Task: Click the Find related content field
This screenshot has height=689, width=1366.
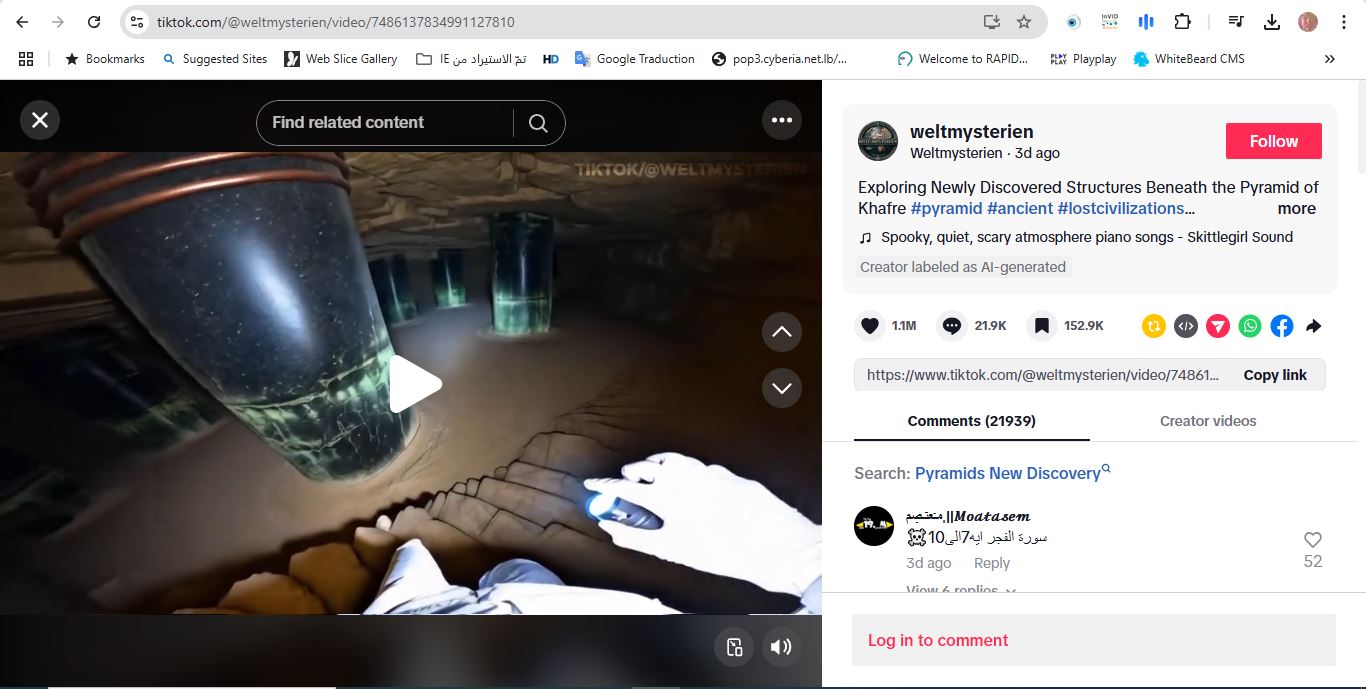Action: [x=385, y=123]
